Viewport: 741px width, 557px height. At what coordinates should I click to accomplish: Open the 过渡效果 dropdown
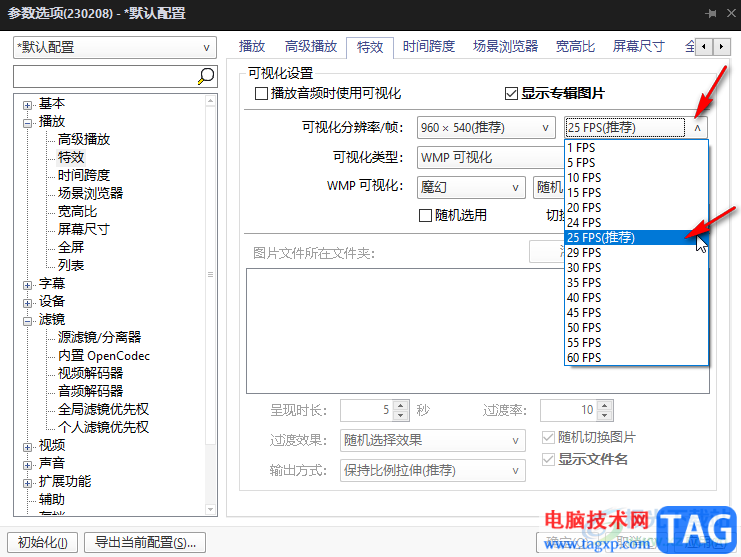pyautogui.click(x=432, y=440)
